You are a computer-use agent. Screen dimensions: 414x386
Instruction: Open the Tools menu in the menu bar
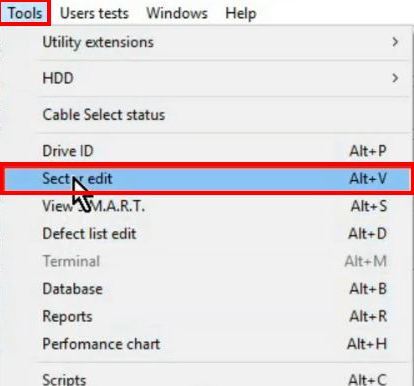25,13
